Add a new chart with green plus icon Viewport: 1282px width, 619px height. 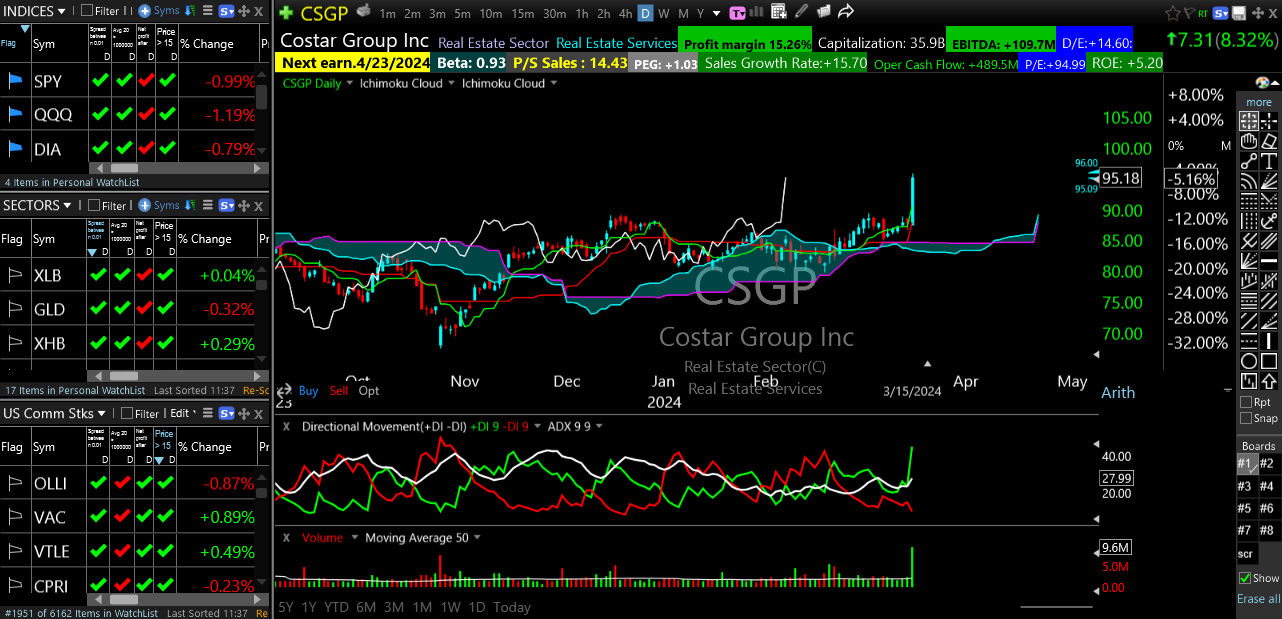pyautogui.click(x=286, y=13)
